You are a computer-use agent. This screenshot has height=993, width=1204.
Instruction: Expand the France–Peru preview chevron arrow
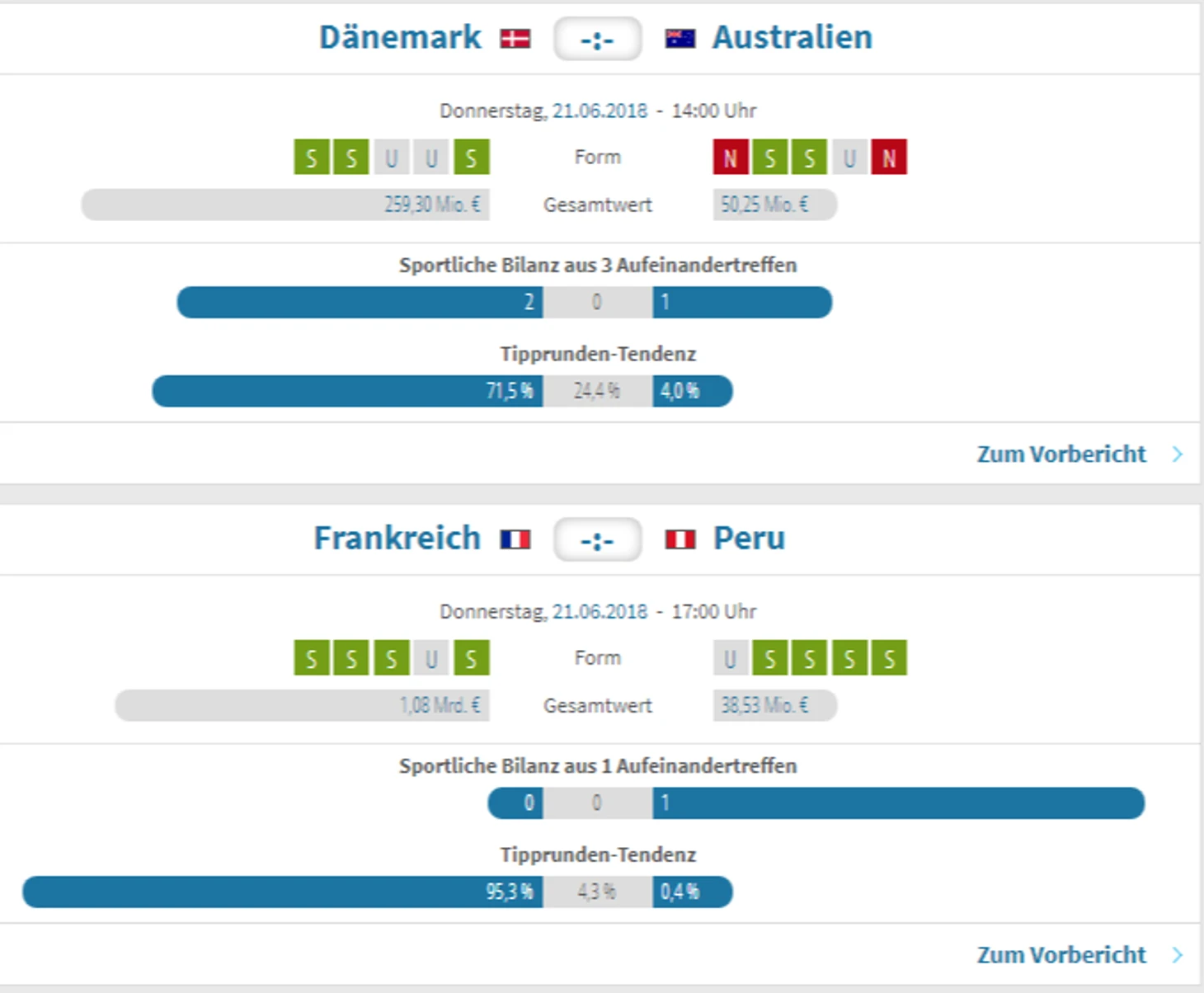1178,955
